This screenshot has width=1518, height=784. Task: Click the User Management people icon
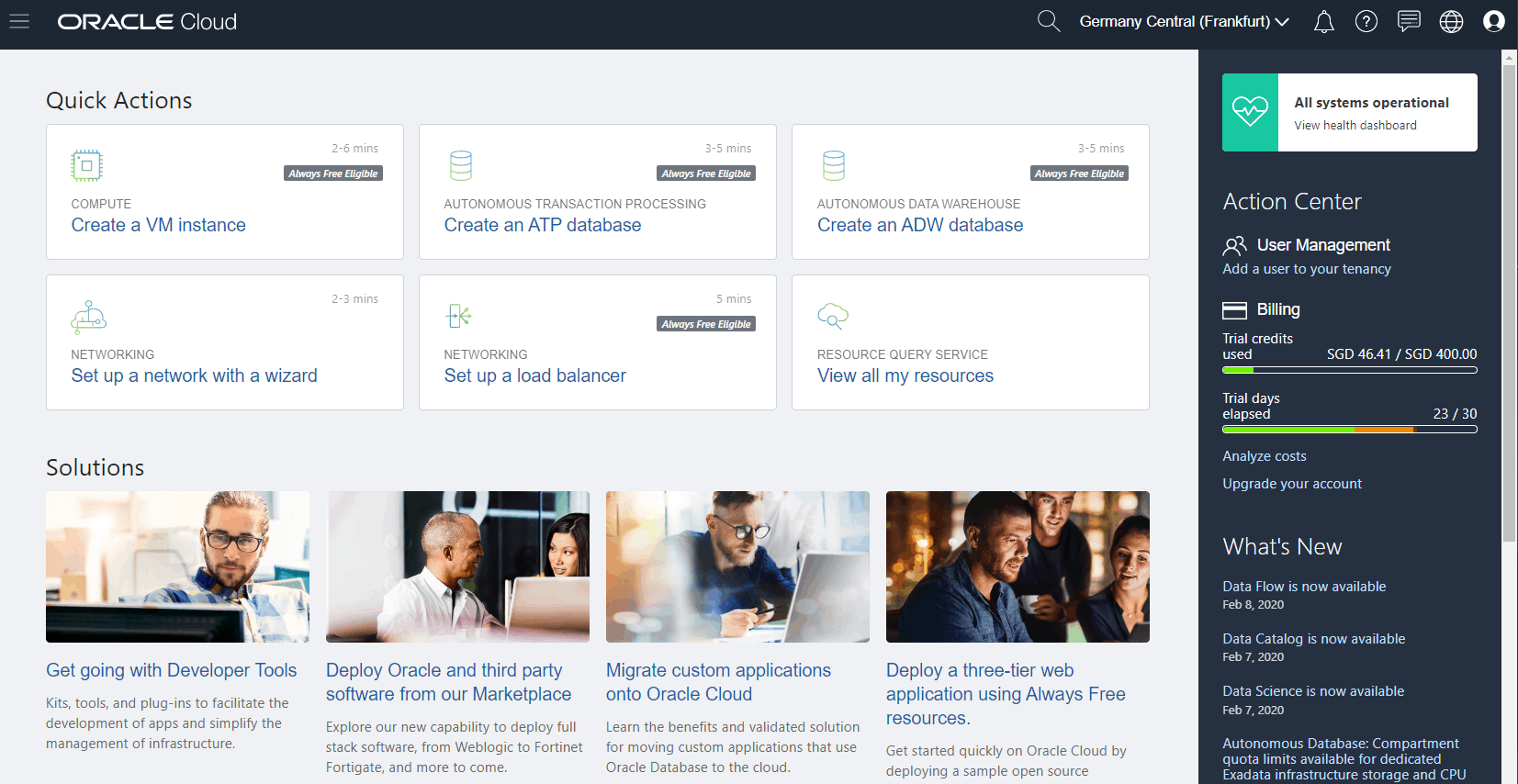(x=1234, y=245)
